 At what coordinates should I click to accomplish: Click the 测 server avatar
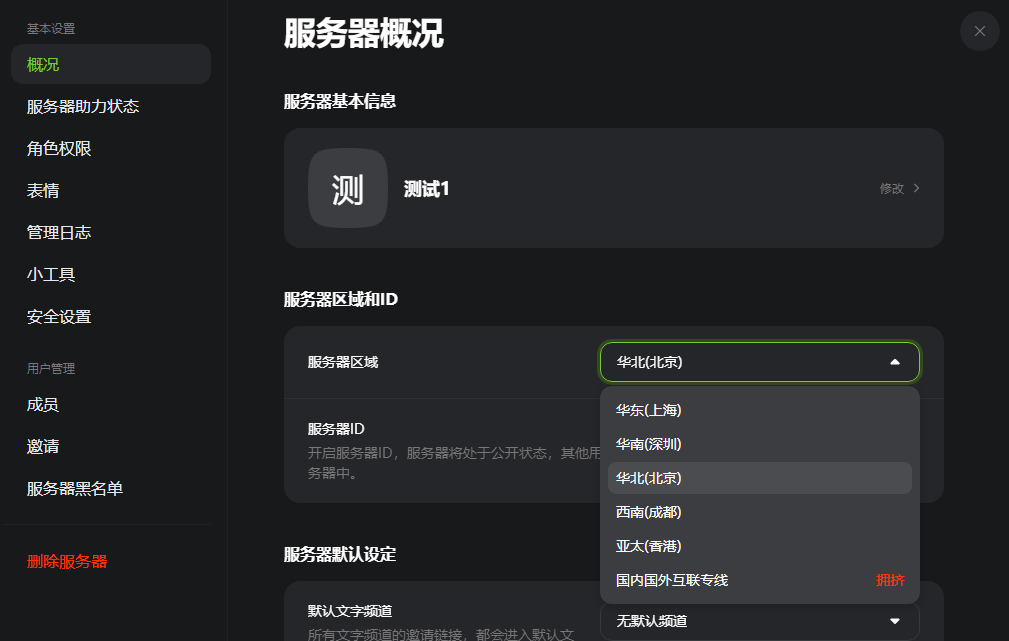click(347, 188)
